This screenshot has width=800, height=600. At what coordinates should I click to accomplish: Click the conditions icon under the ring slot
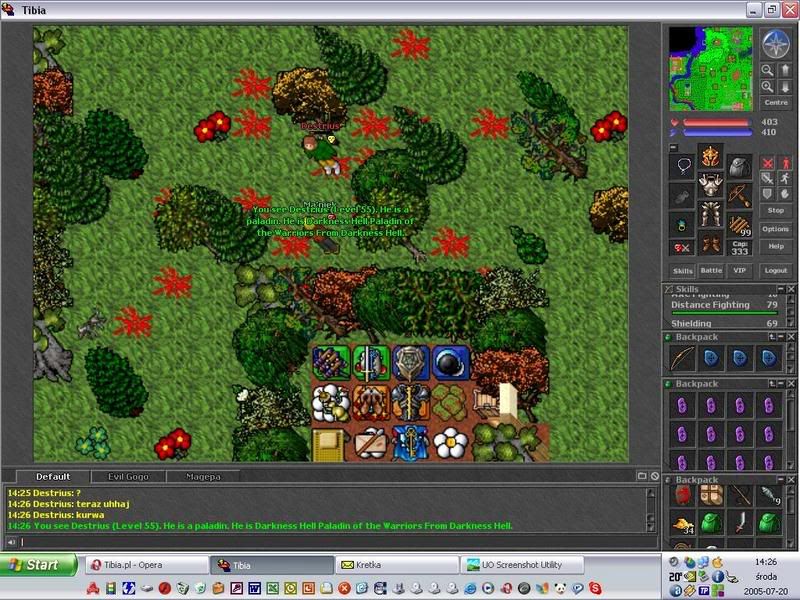point(682,248)
